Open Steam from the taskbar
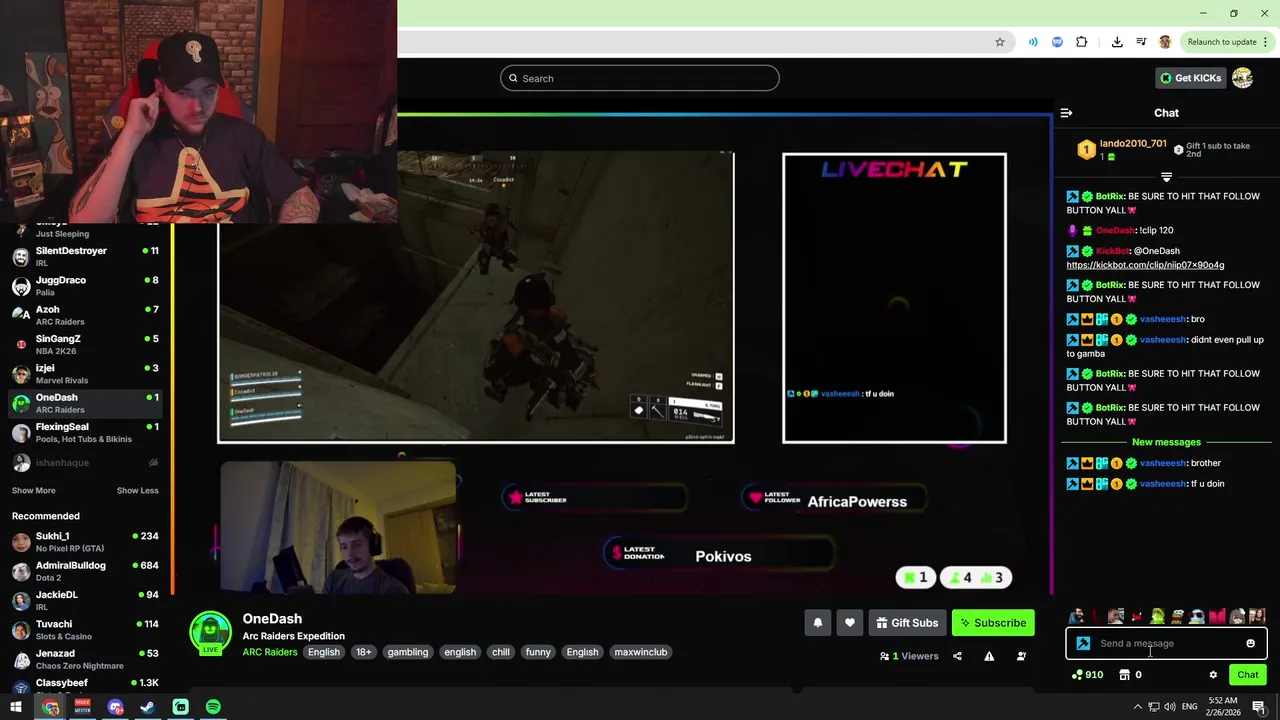The width and height of the screenshot is (1280, 720). point(147,707)
